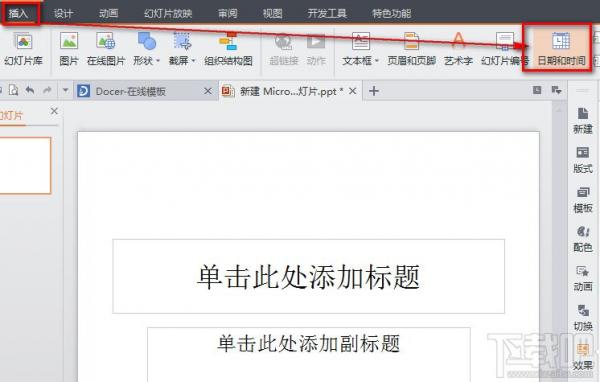Open quick access toolbar dropdown arrow
The height and width of the screenshot is (382, 600).
(65, 91)
